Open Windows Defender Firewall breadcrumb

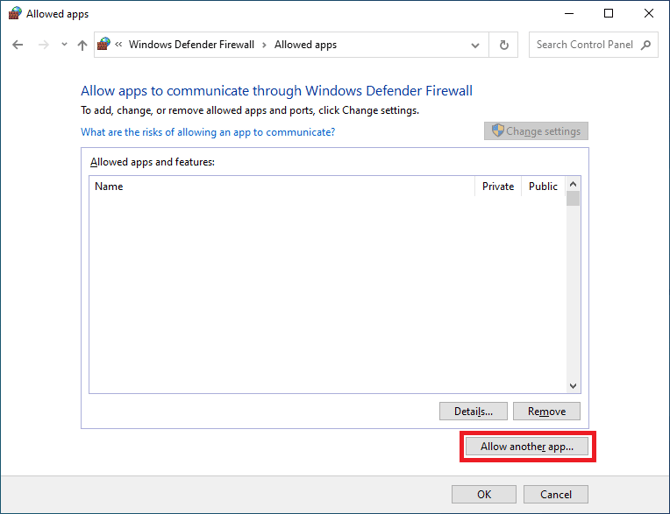[x=191, y=44]
